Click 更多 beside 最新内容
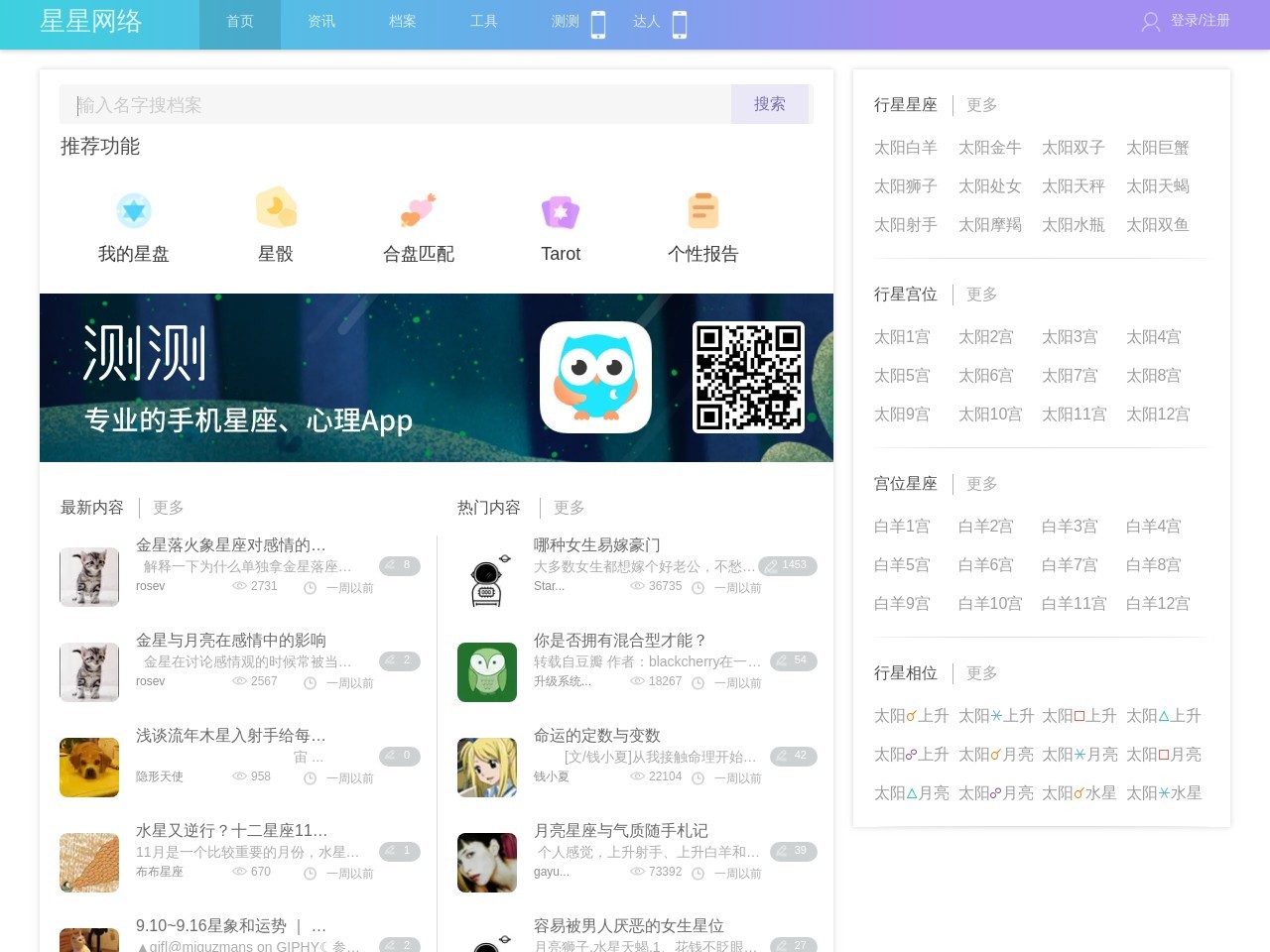1270x952 pixels. [x=169, y=508]
